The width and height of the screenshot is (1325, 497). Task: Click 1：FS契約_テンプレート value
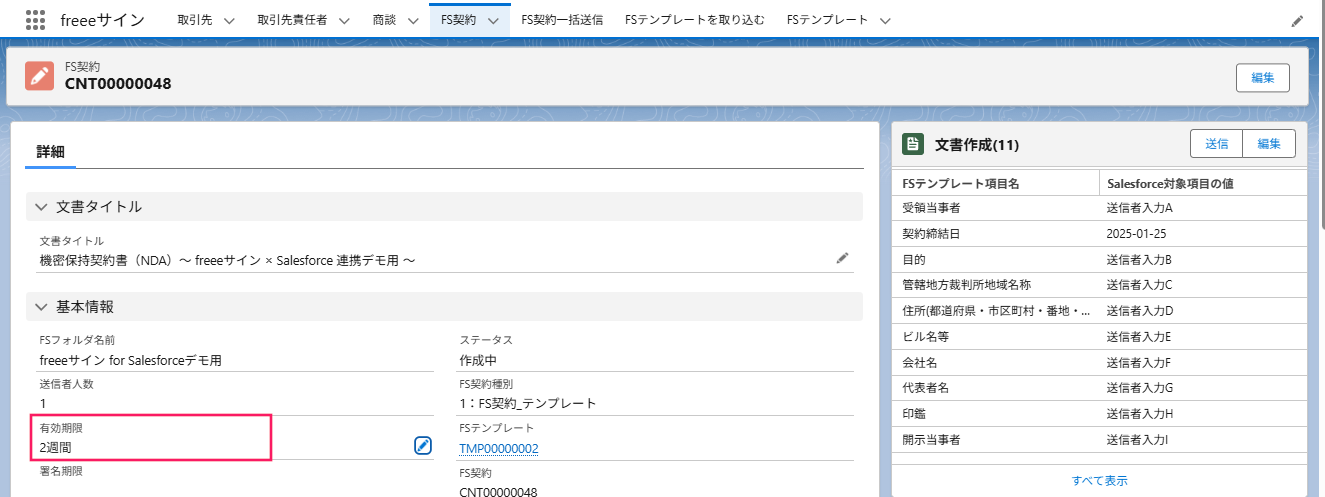click(527, 403)
